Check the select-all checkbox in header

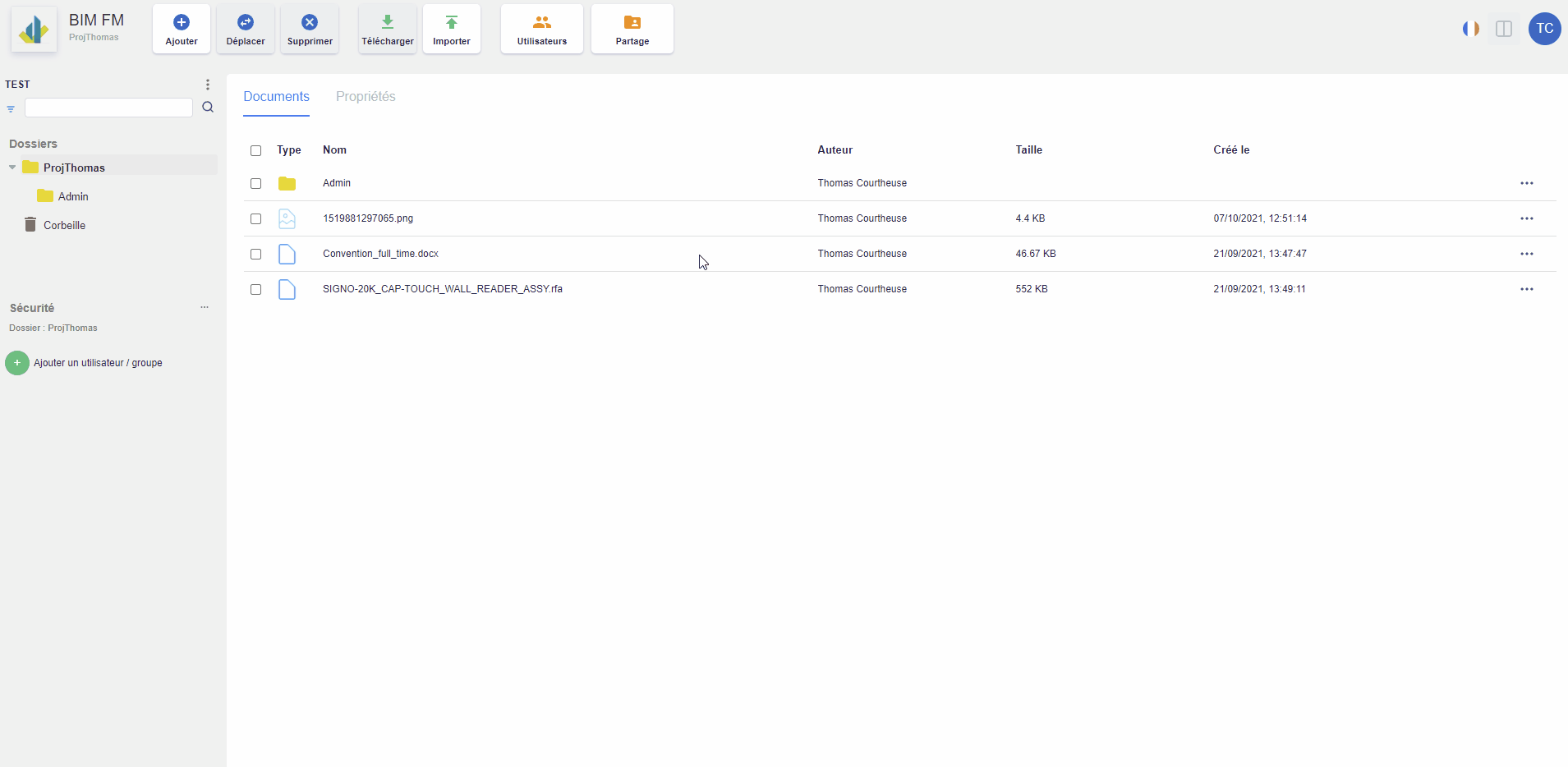(256, 150)
